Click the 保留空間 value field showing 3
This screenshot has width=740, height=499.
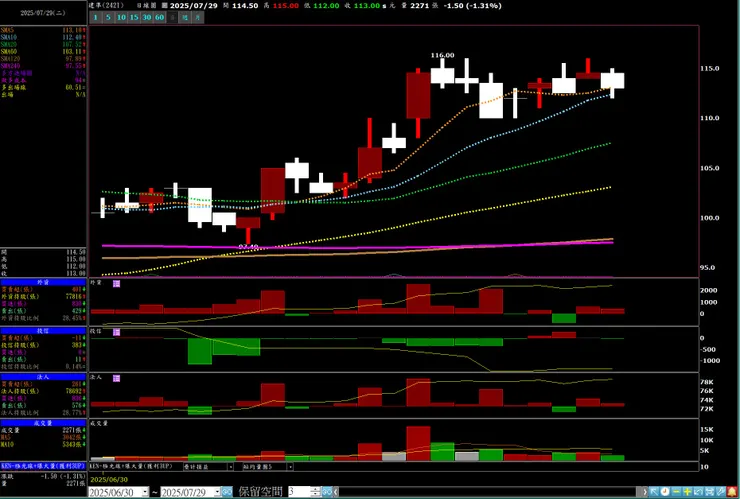click(x=299, y=491)
